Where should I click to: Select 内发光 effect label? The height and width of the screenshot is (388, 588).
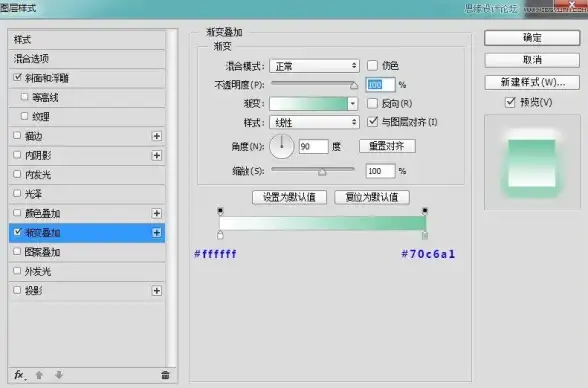(x=38, y=175)
